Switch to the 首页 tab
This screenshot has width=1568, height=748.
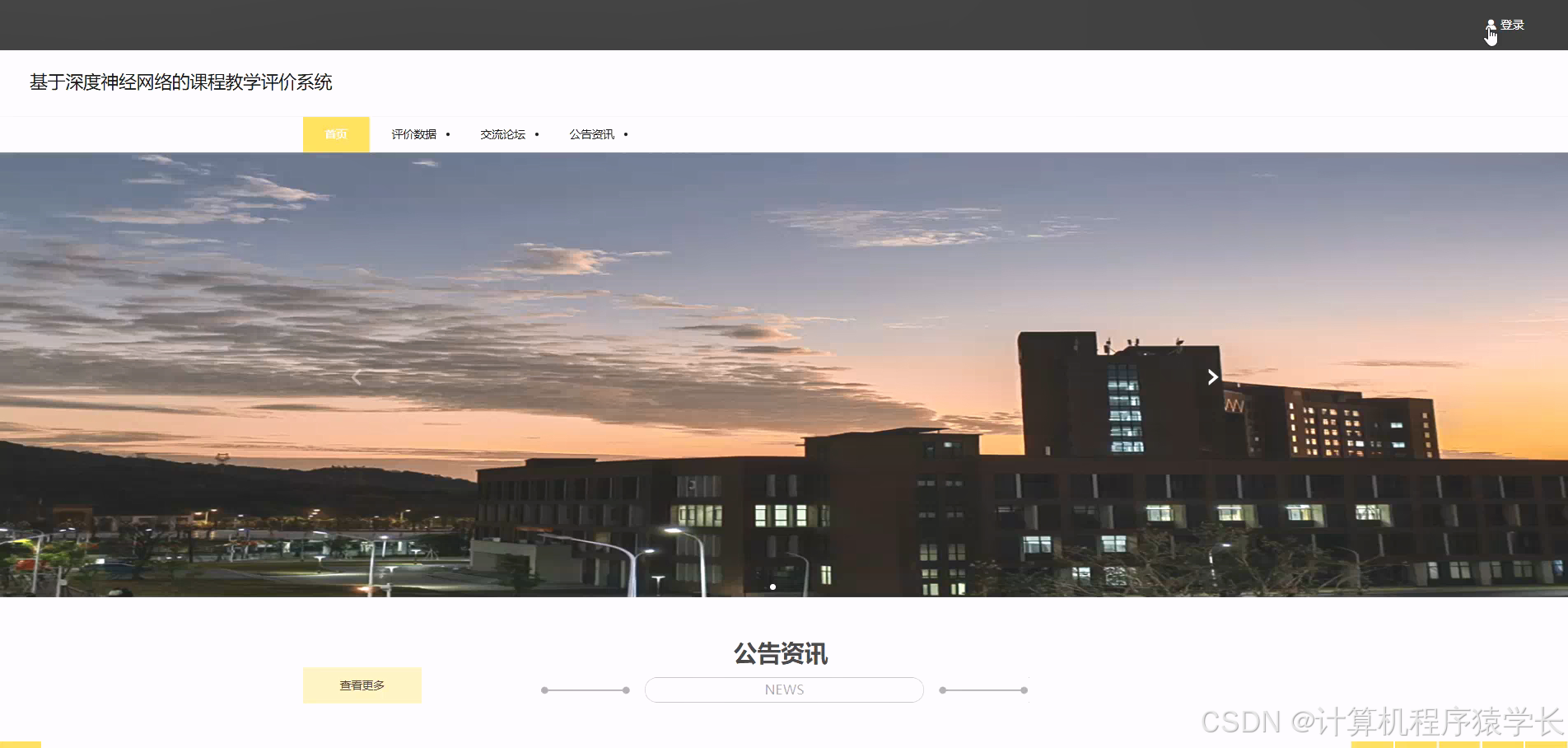point(336,133)
